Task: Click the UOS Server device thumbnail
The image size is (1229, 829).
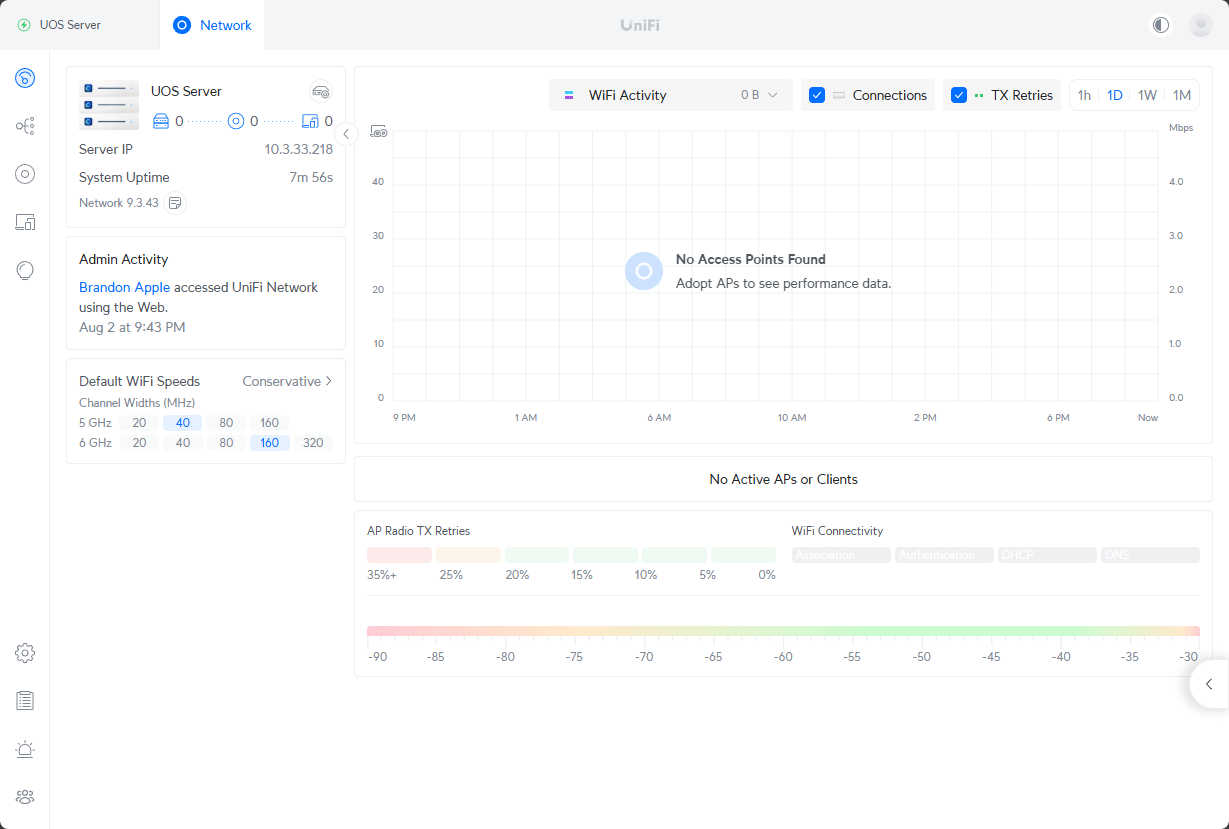Action: tap(109, 106)
